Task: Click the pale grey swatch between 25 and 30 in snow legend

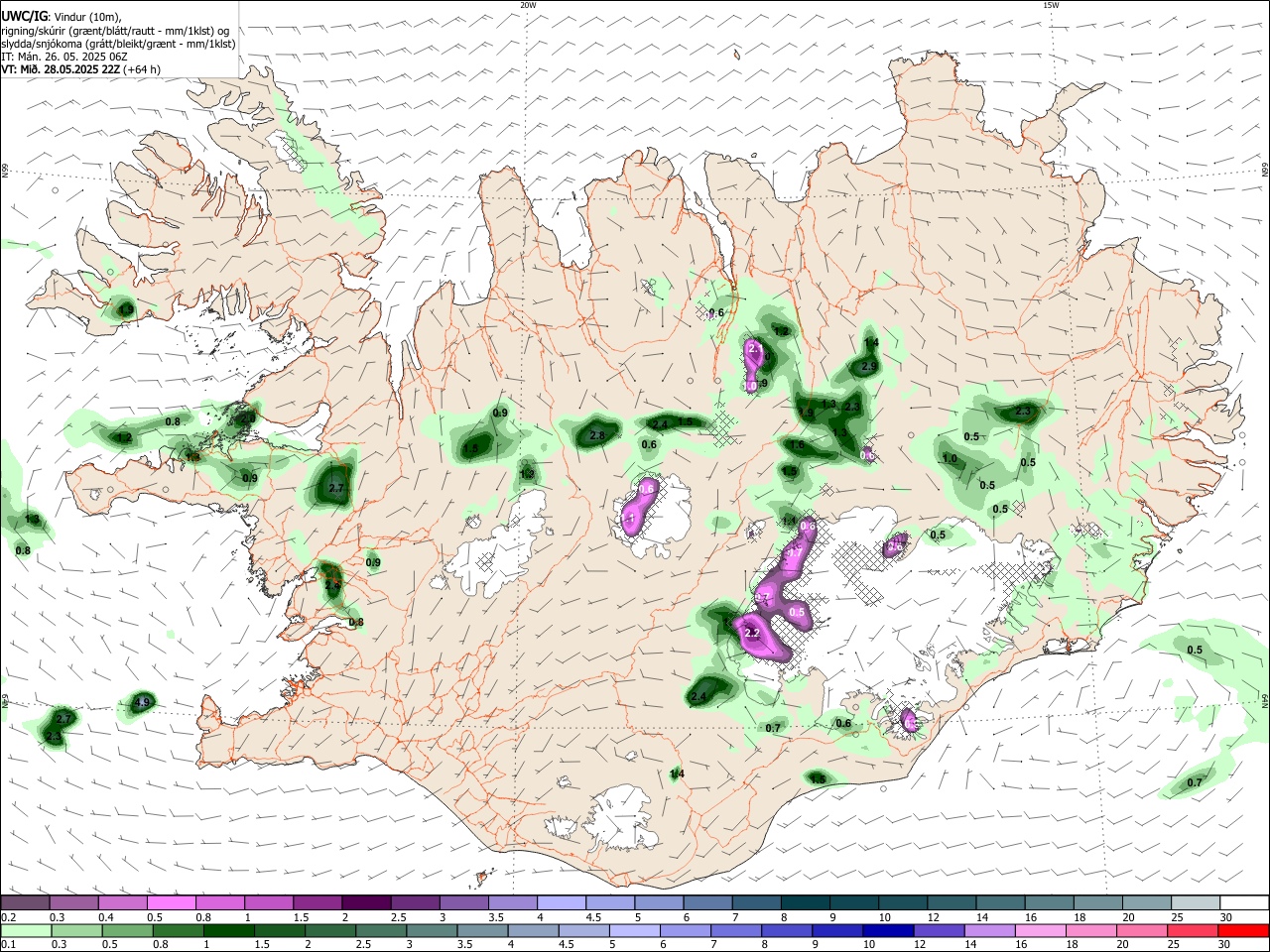Action: coord(1195,902)
